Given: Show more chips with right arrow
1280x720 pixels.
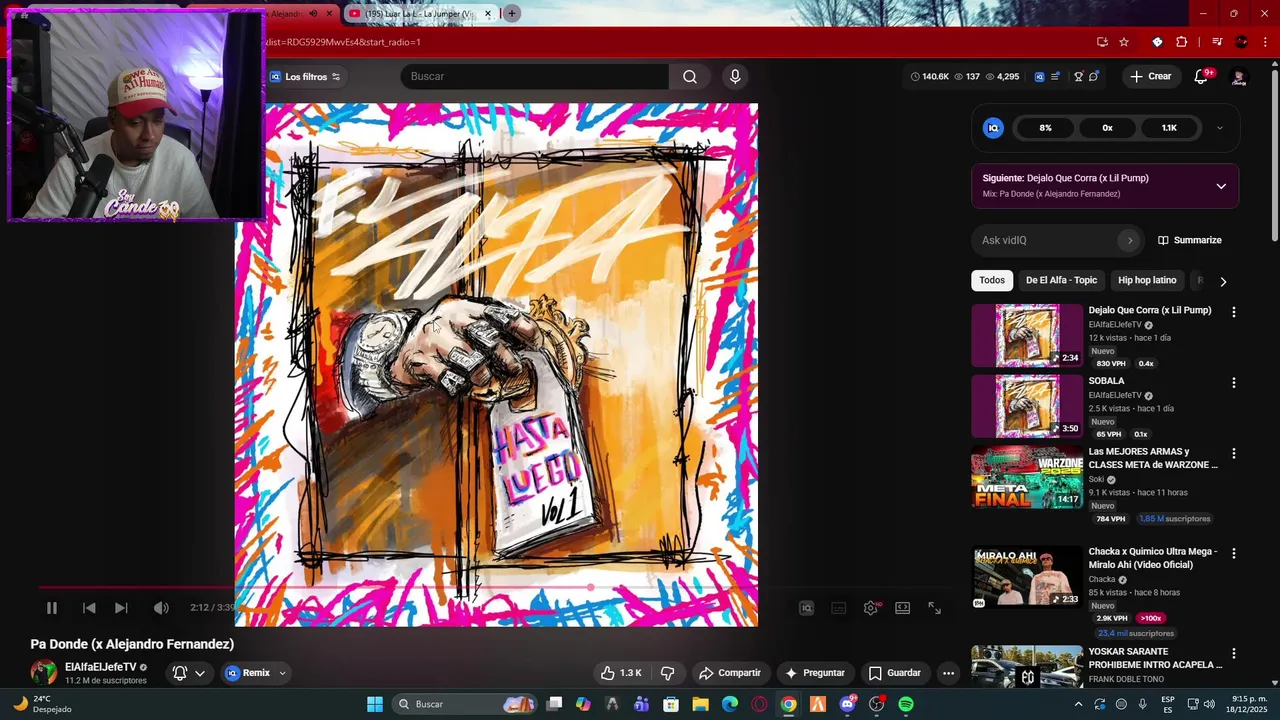Looking at the screenshot, I should tap(1223, 281).
